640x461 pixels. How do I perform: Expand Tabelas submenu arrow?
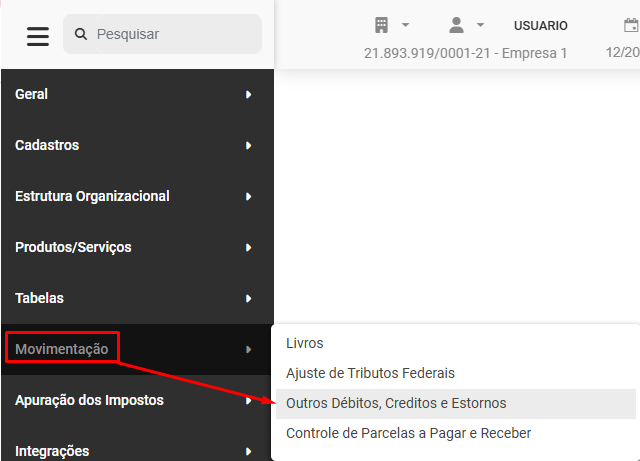tap(249, 299)
